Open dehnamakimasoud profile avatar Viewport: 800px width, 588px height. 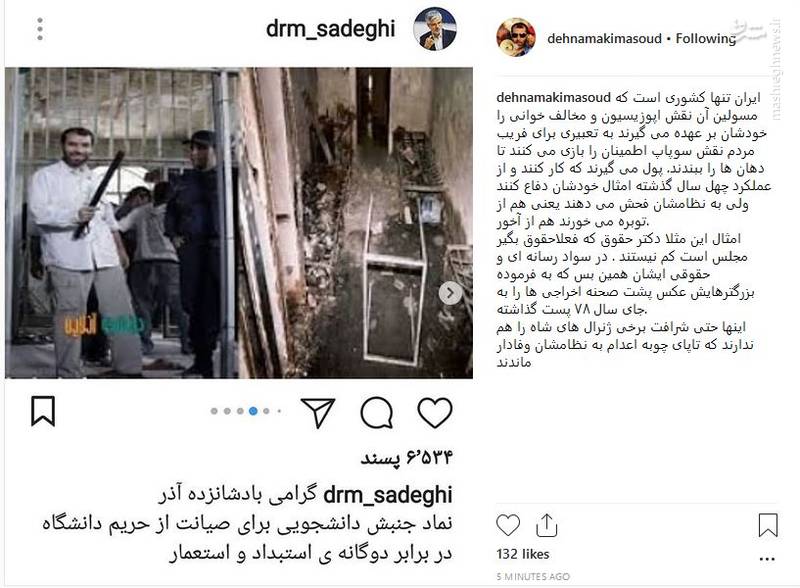(x=516, y=37)
